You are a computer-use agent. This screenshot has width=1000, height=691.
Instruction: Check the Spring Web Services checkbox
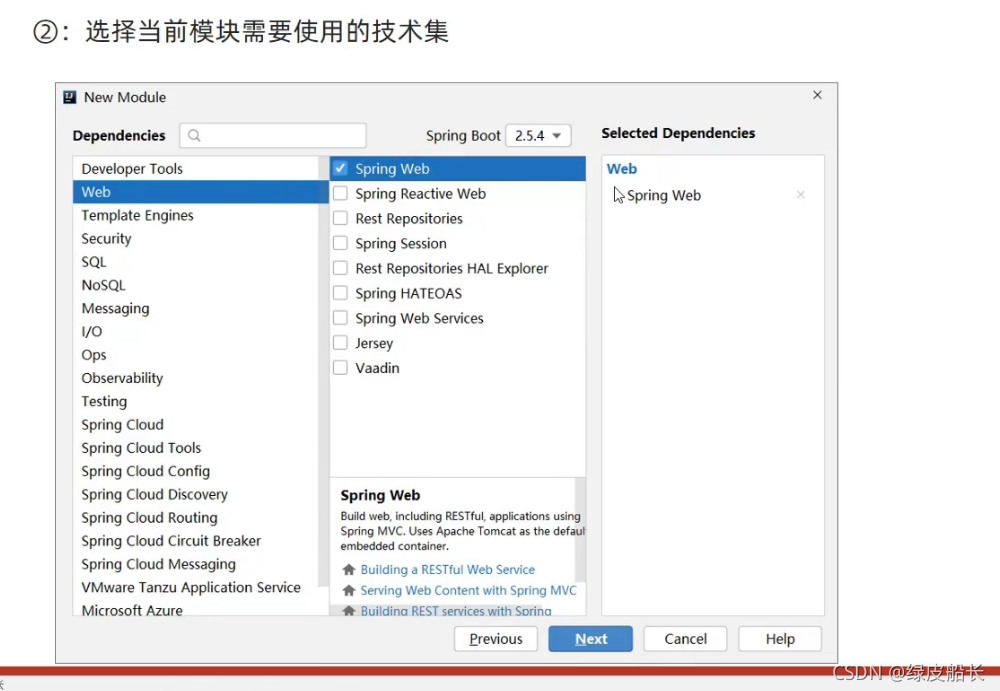tap(341, 318)
